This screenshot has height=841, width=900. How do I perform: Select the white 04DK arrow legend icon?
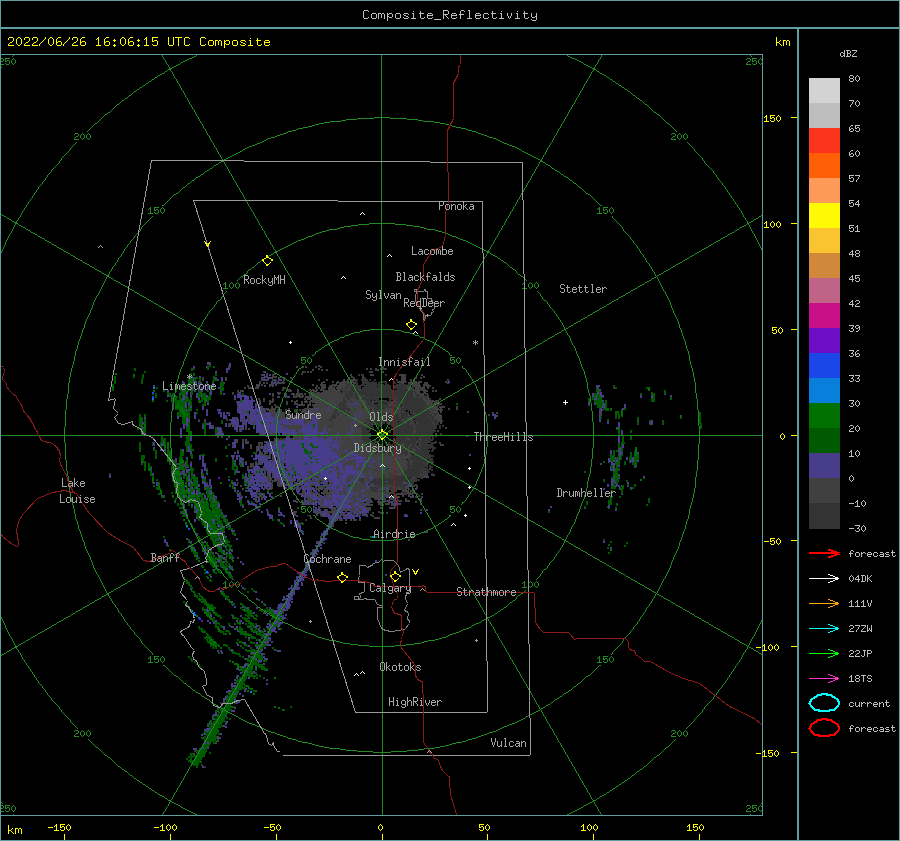click(x=824, y=578)
